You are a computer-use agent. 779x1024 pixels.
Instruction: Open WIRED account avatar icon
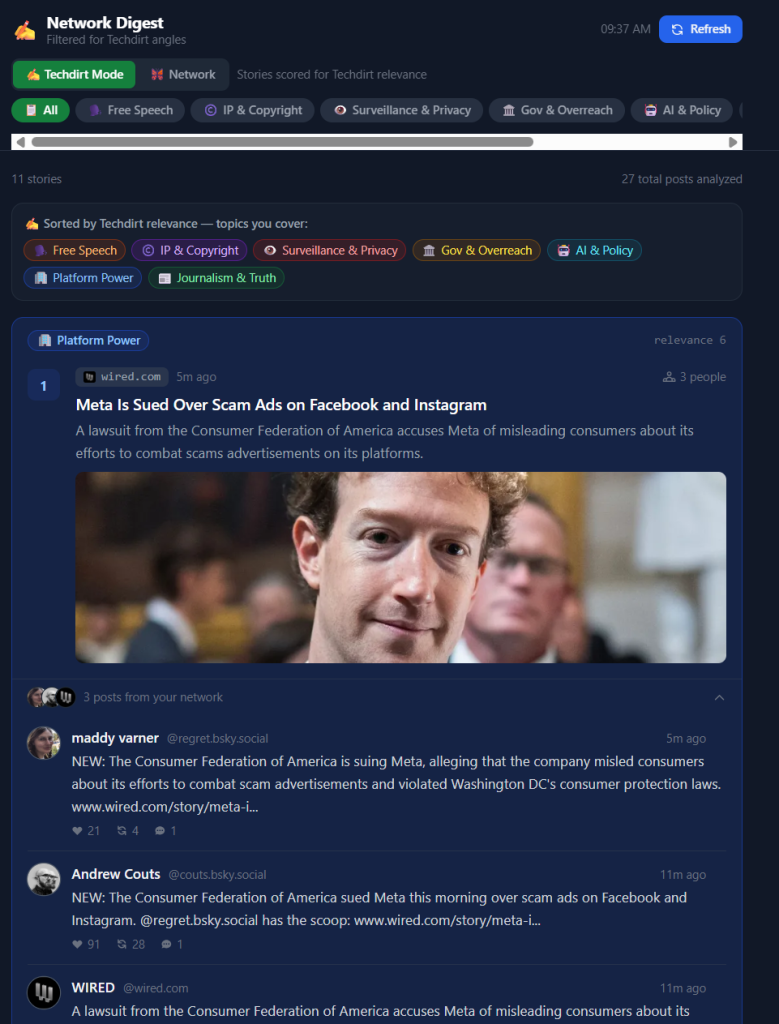tap(44, 992)
